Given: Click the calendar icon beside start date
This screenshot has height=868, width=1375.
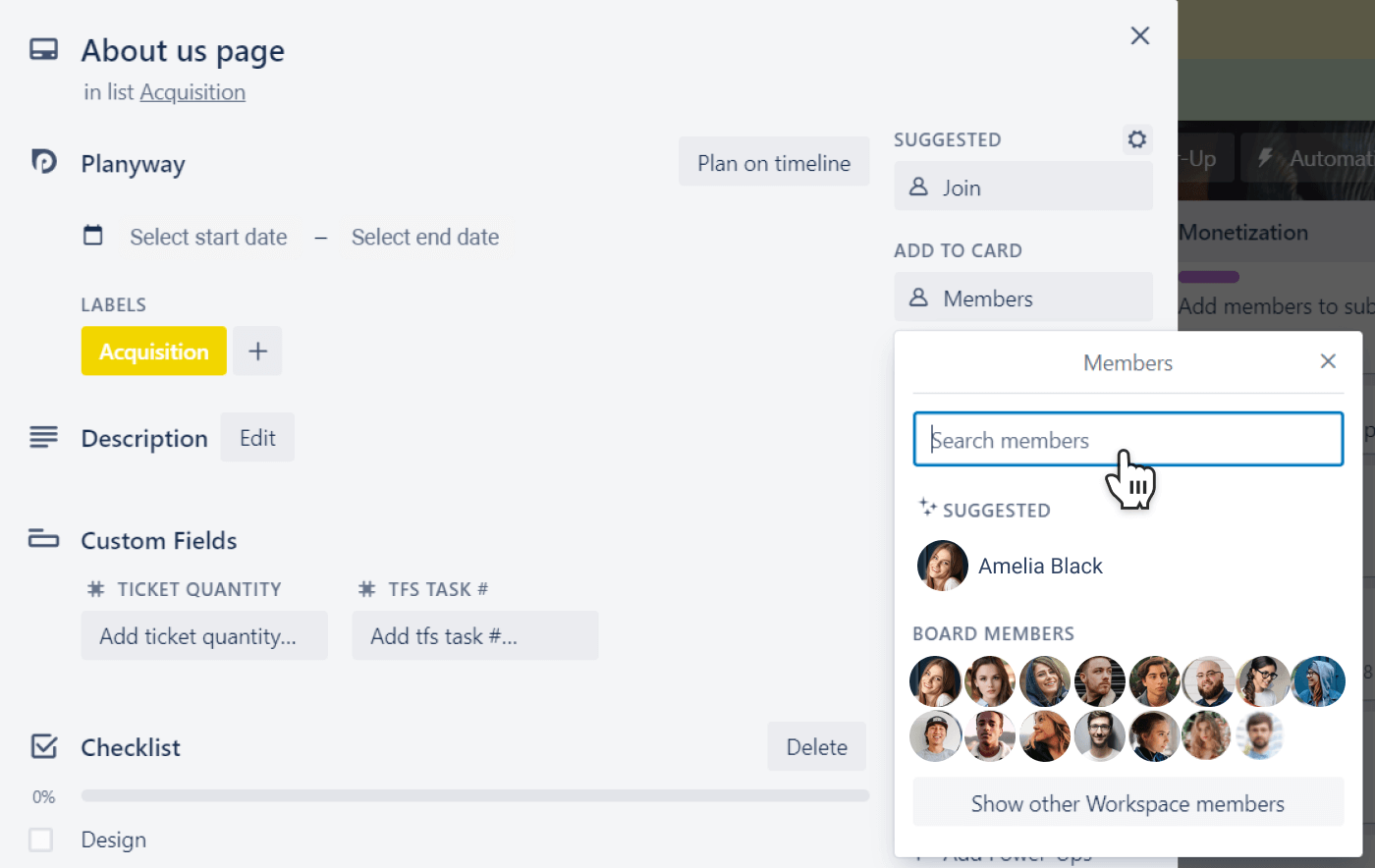Looking at the screenshot, I should (x=92, y=235).
